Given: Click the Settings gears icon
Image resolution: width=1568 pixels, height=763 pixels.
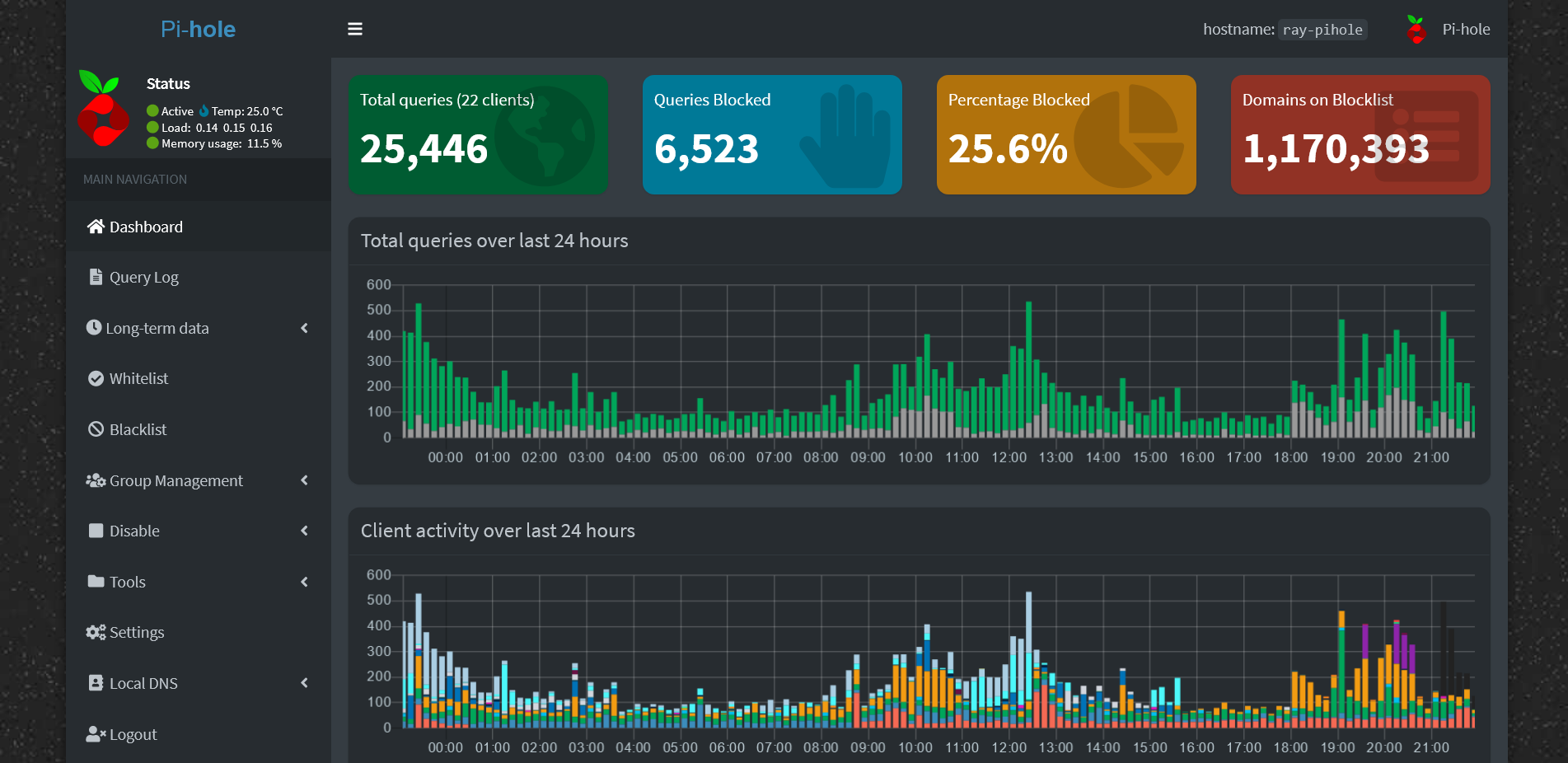Looking at the screenshot, I should [x=96, y=632].
